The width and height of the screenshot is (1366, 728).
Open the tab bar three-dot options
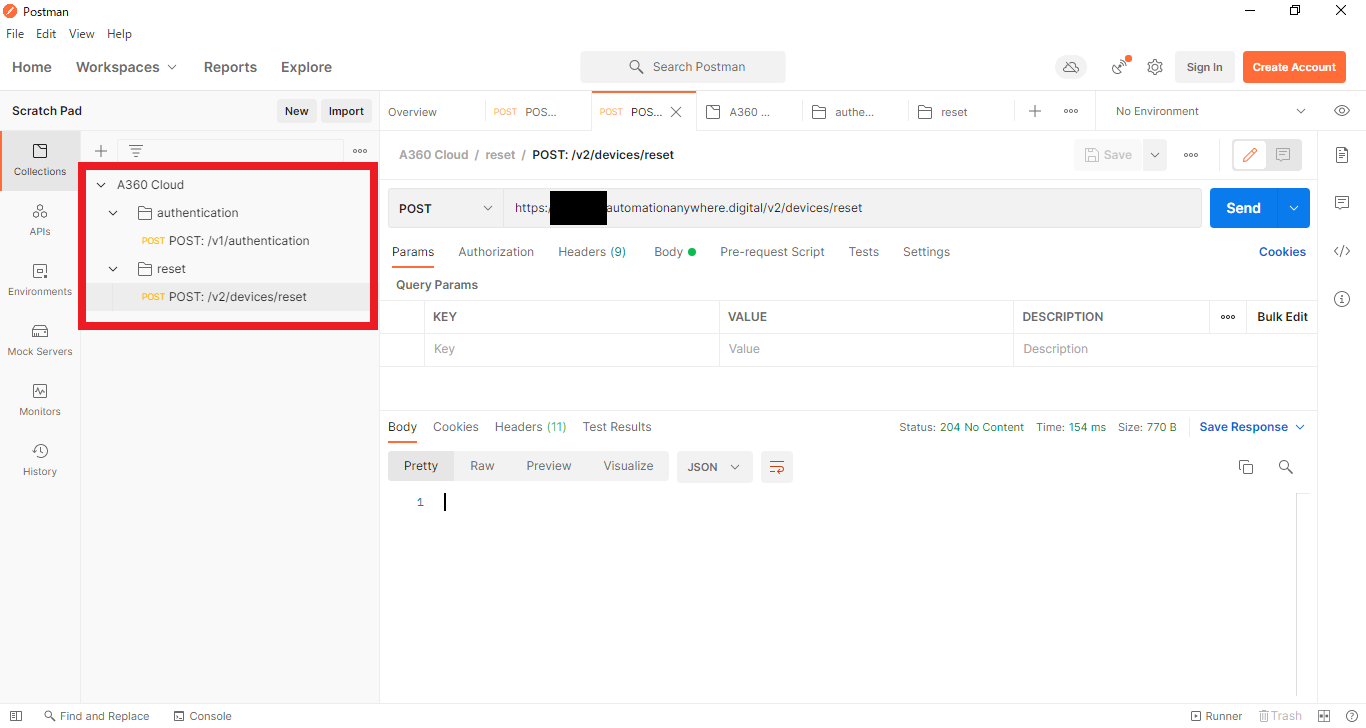pos(1071,111)
